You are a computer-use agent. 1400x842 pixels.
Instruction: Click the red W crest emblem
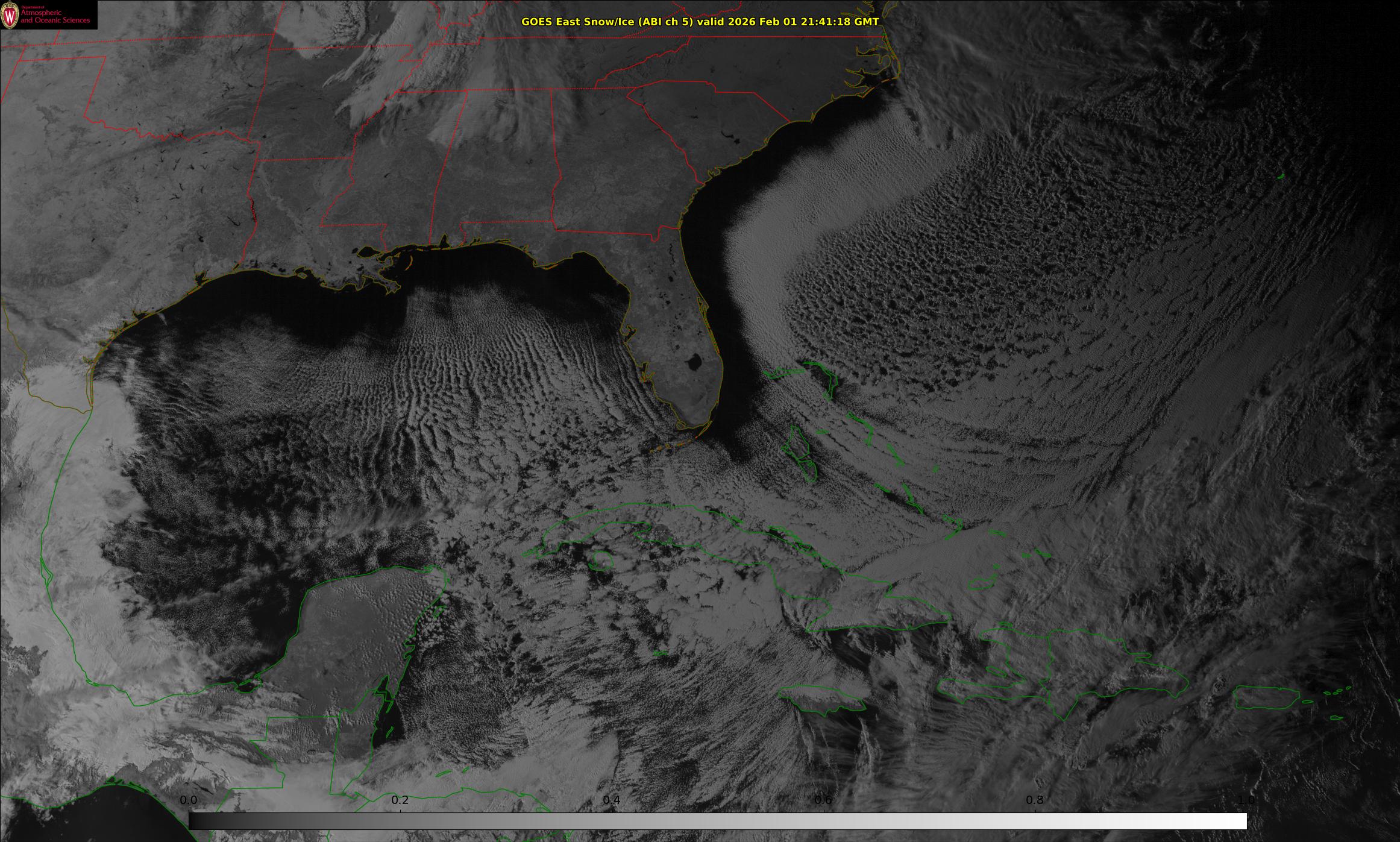point(9,16)
